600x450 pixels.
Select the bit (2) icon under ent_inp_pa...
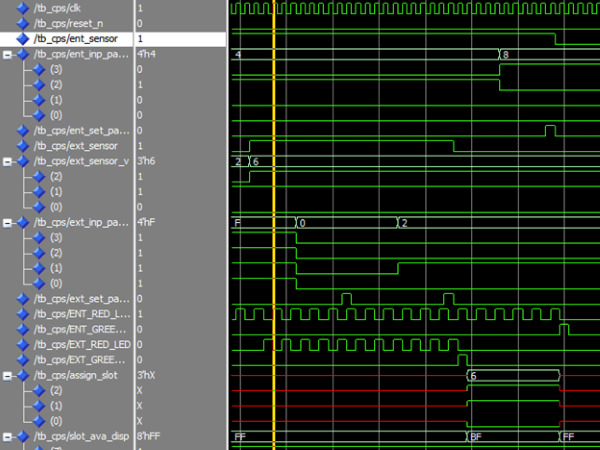point(39,85)
